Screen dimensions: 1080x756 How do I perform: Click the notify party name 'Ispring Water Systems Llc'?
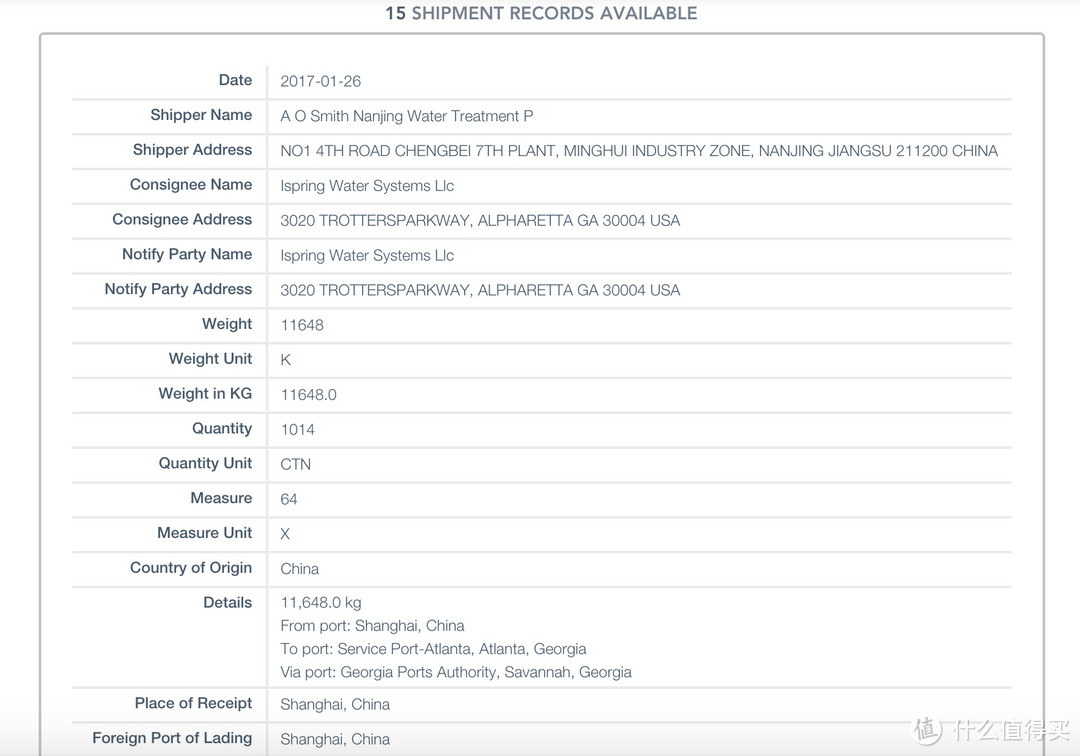[x=367, y=255]
